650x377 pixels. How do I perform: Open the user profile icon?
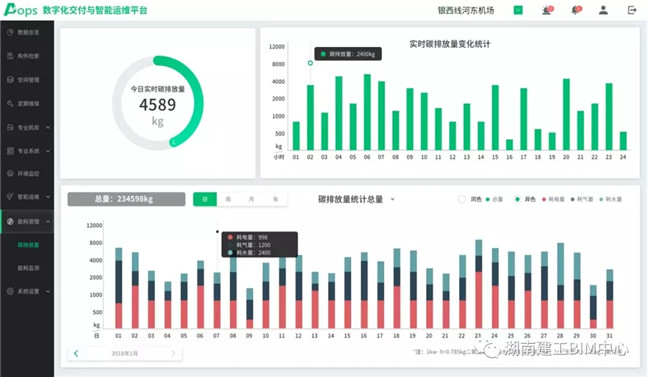pyautogui.click(x=603, y=10)
